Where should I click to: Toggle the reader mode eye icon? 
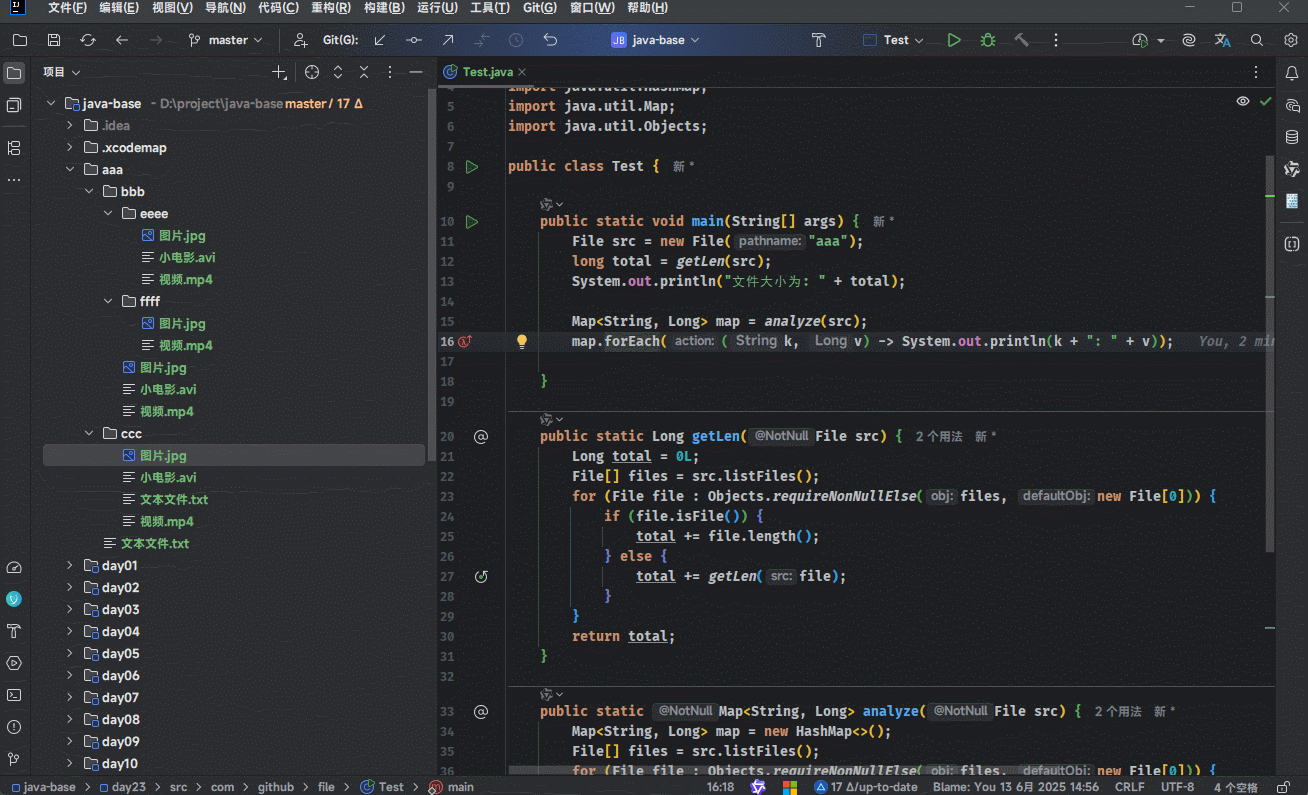1243,101
